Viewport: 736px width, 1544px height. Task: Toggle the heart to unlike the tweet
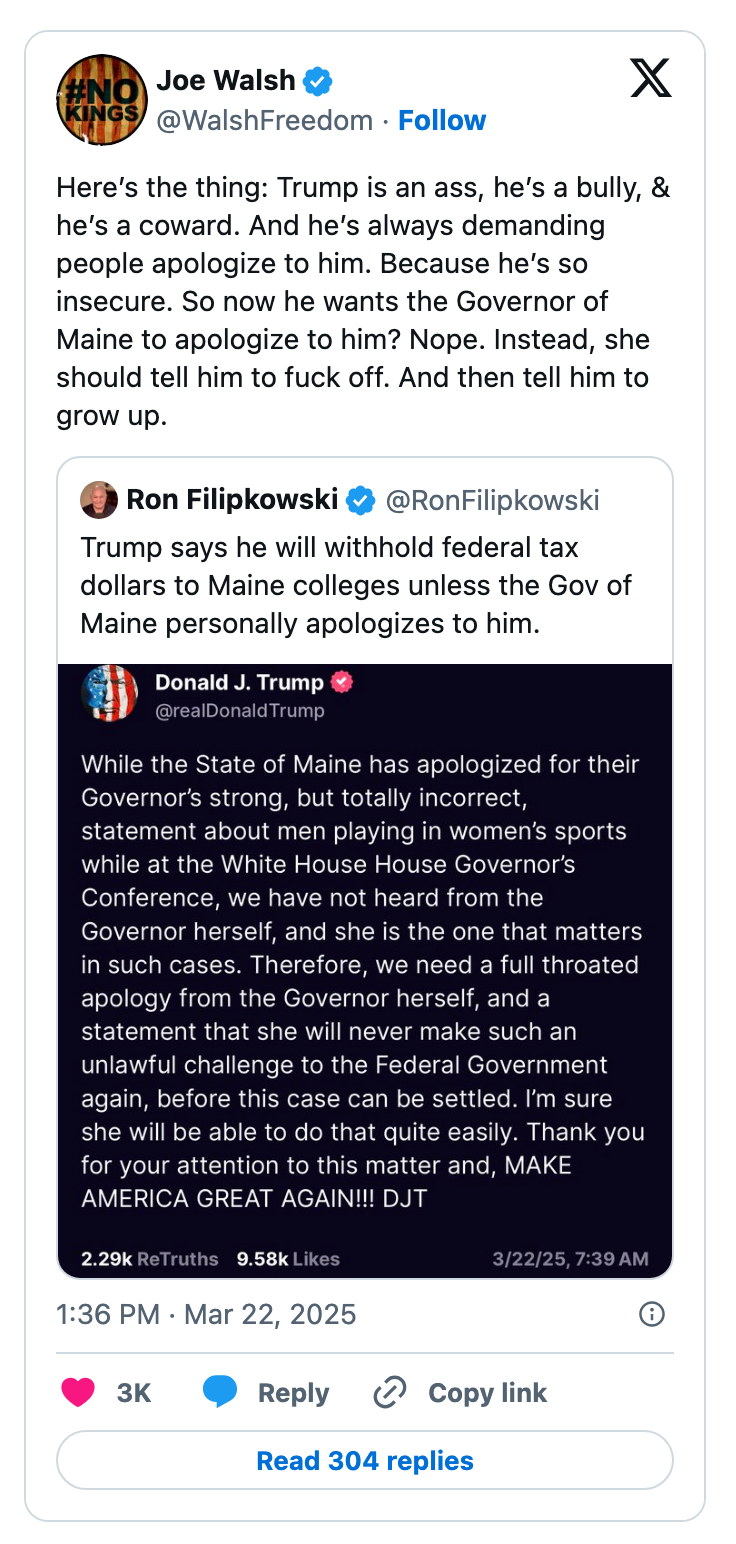point(77,1392)
